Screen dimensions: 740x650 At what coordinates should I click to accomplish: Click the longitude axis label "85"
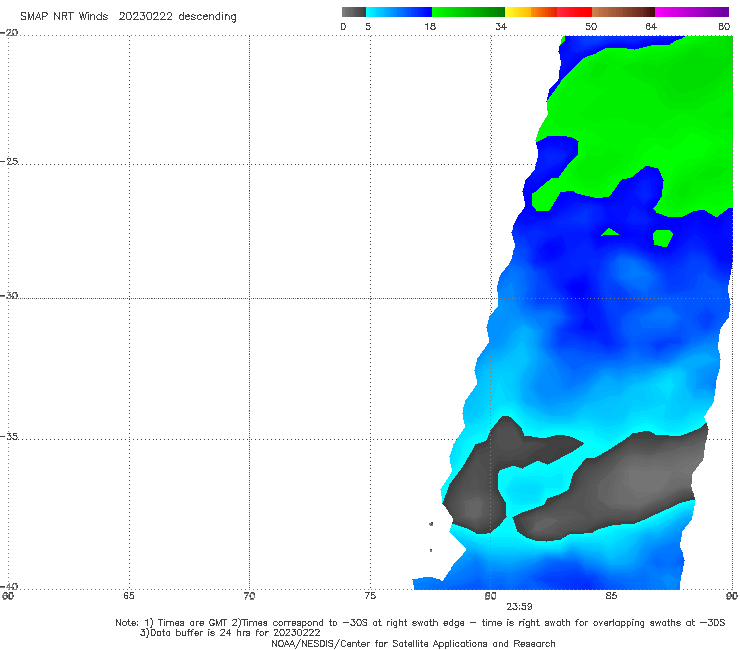(611, 596)
